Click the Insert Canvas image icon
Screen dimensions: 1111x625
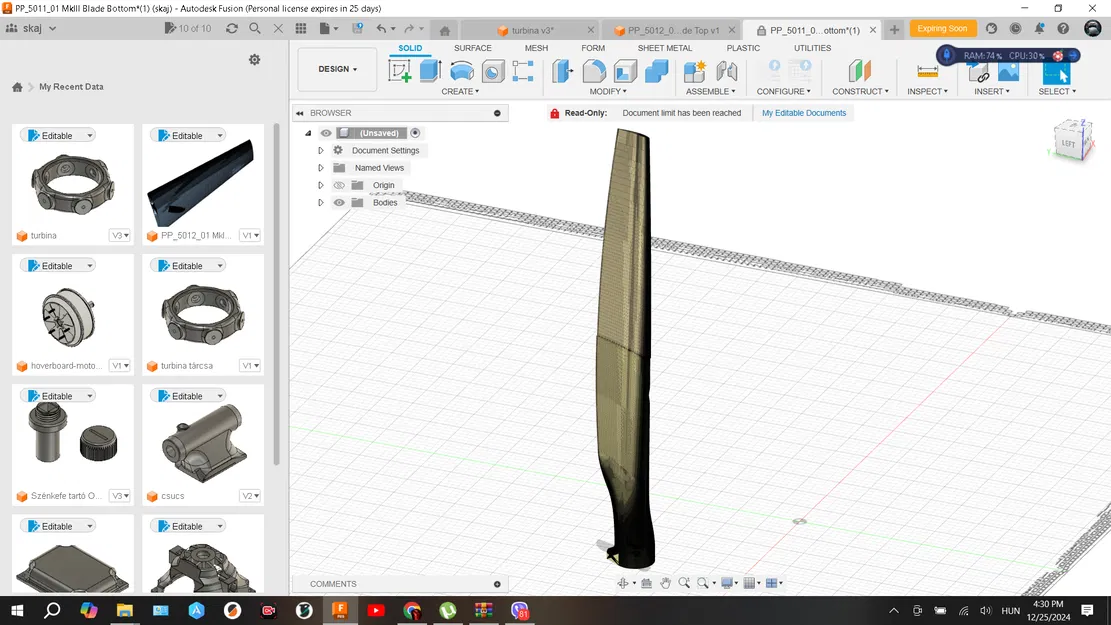point(1008,71)
